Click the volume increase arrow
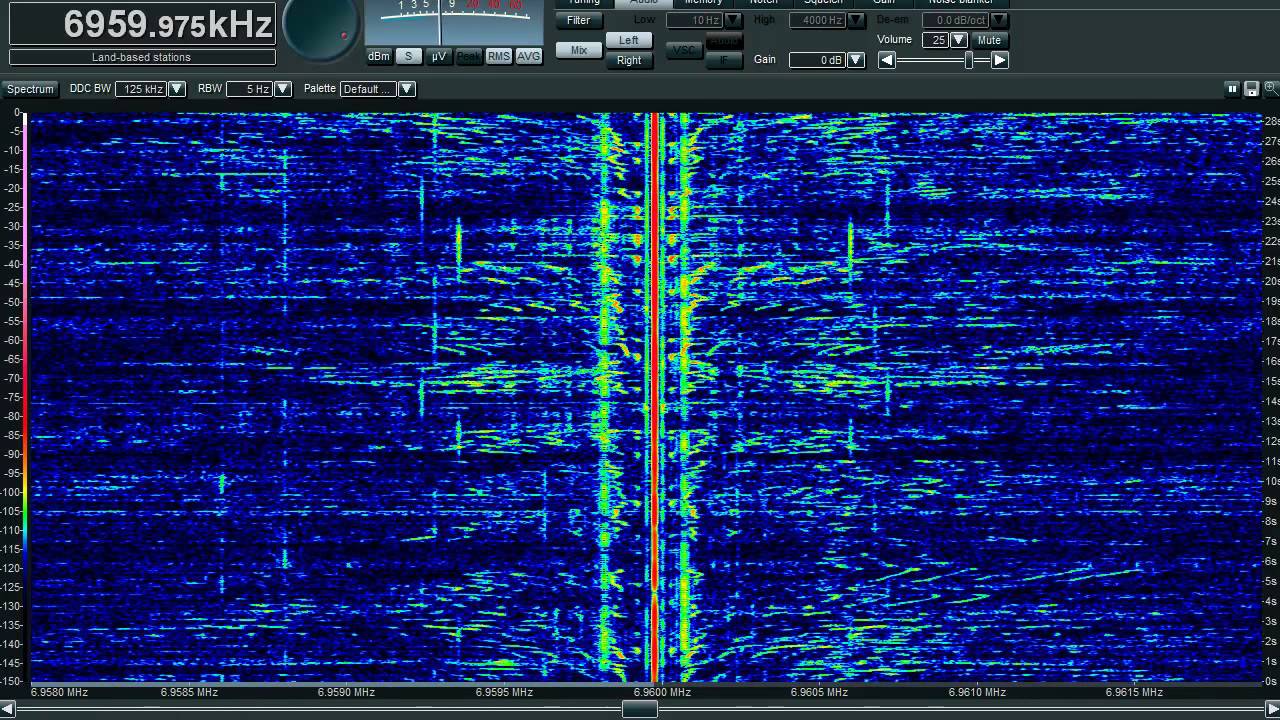Viewport: 1280px width, 720px height. coord(999,60)
